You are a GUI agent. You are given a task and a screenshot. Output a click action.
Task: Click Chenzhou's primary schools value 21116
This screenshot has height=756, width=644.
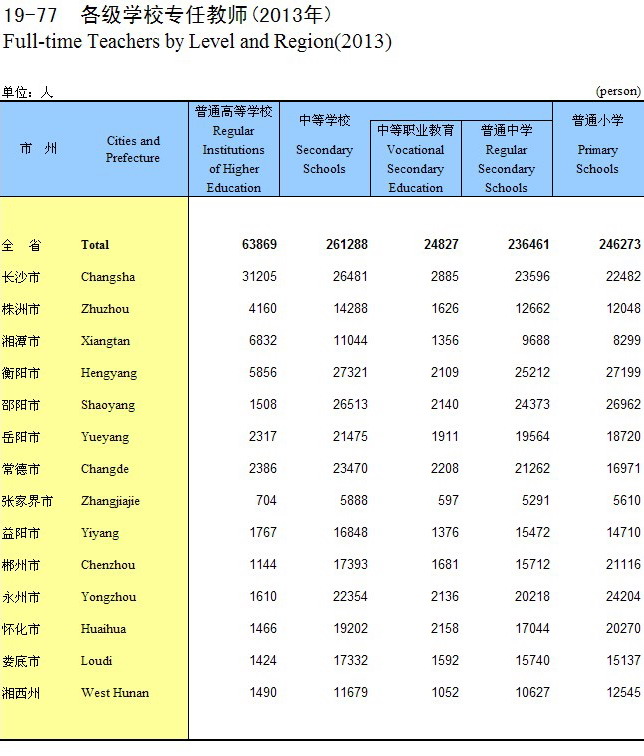623,564
